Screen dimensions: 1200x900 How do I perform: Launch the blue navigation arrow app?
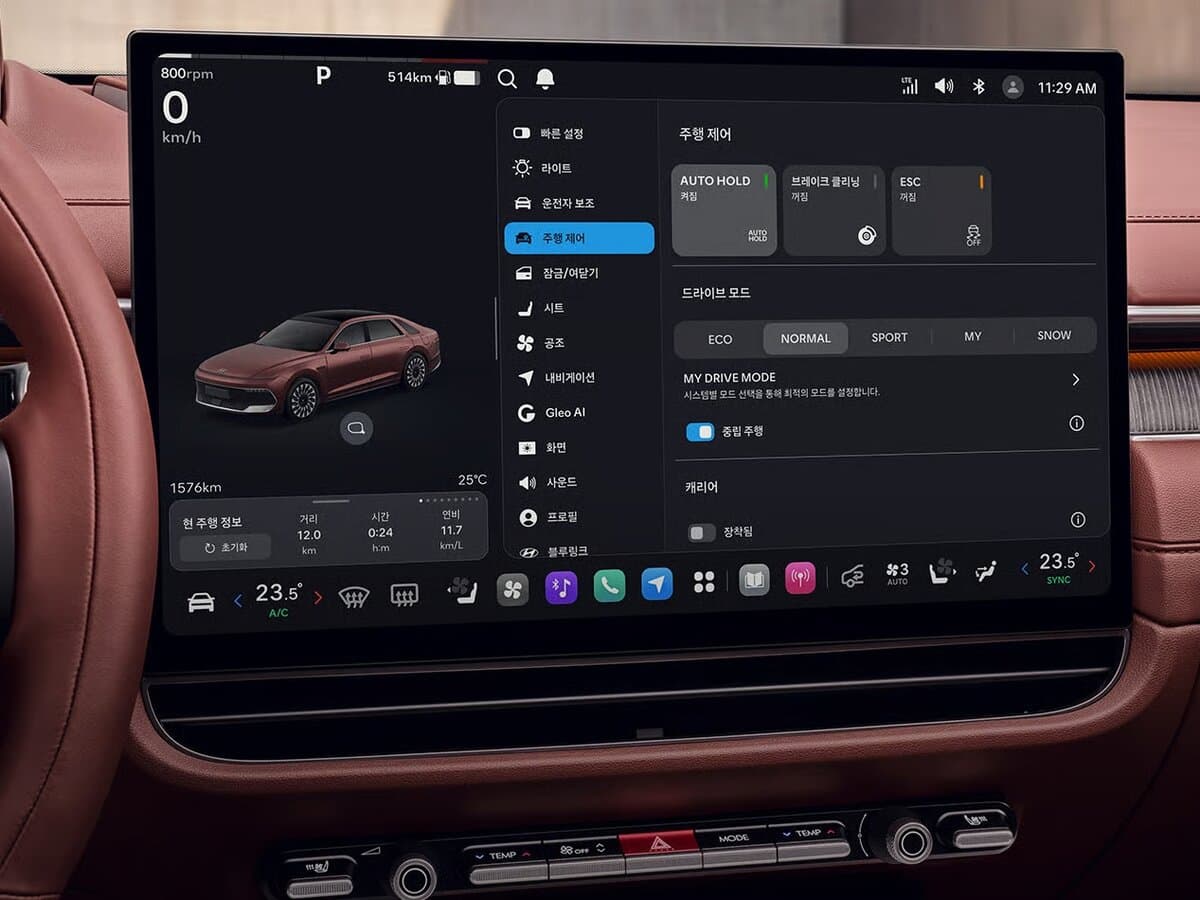[657, 584]
